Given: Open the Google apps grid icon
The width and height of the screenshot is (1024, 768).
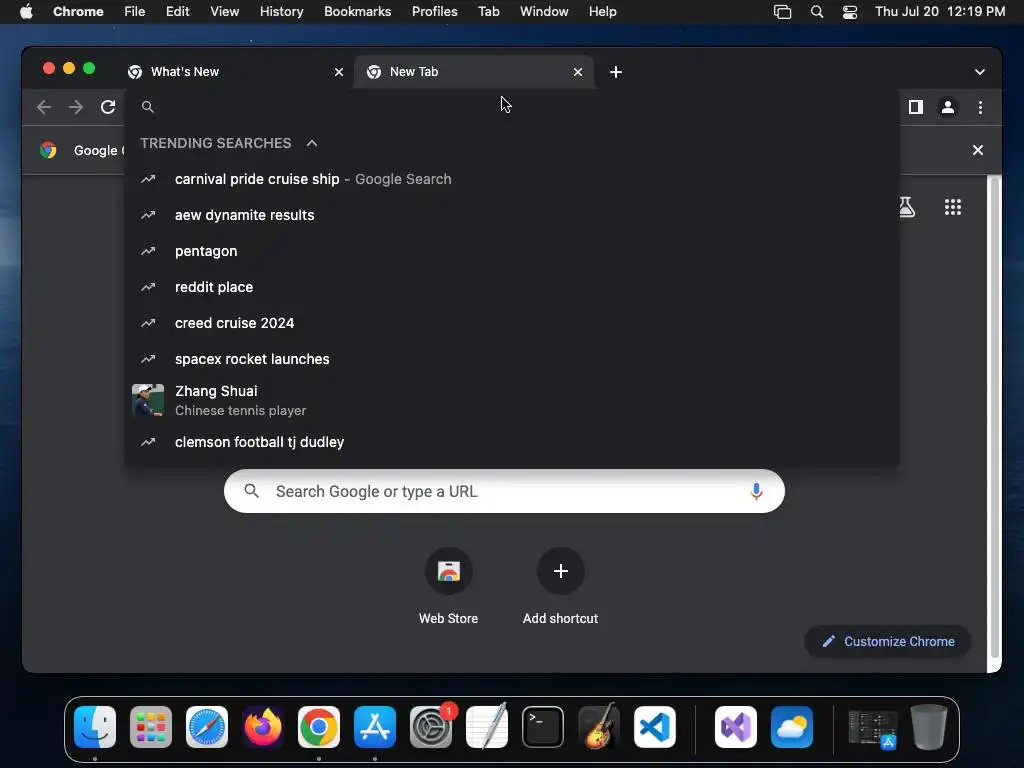Looking at the screenshot, I should (953, 207).
